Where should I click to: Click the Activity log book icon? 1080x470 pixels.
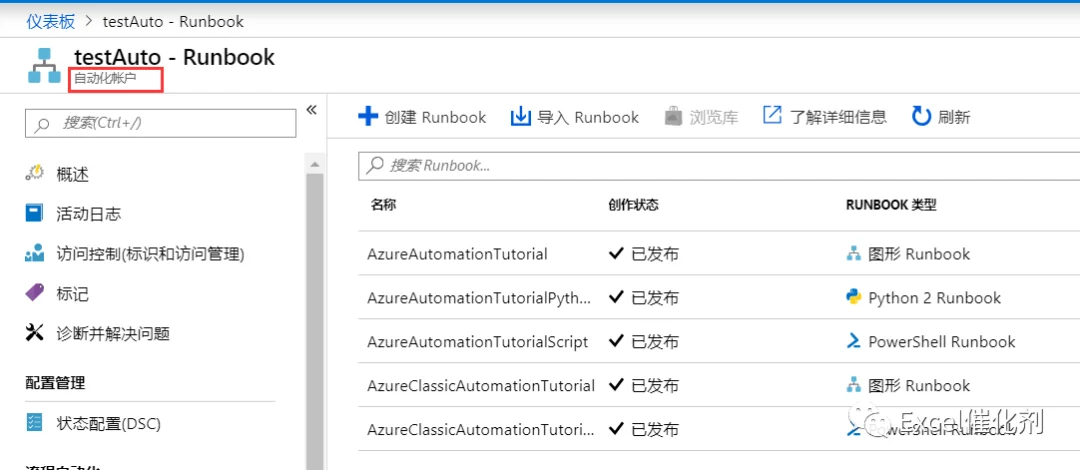34,213
